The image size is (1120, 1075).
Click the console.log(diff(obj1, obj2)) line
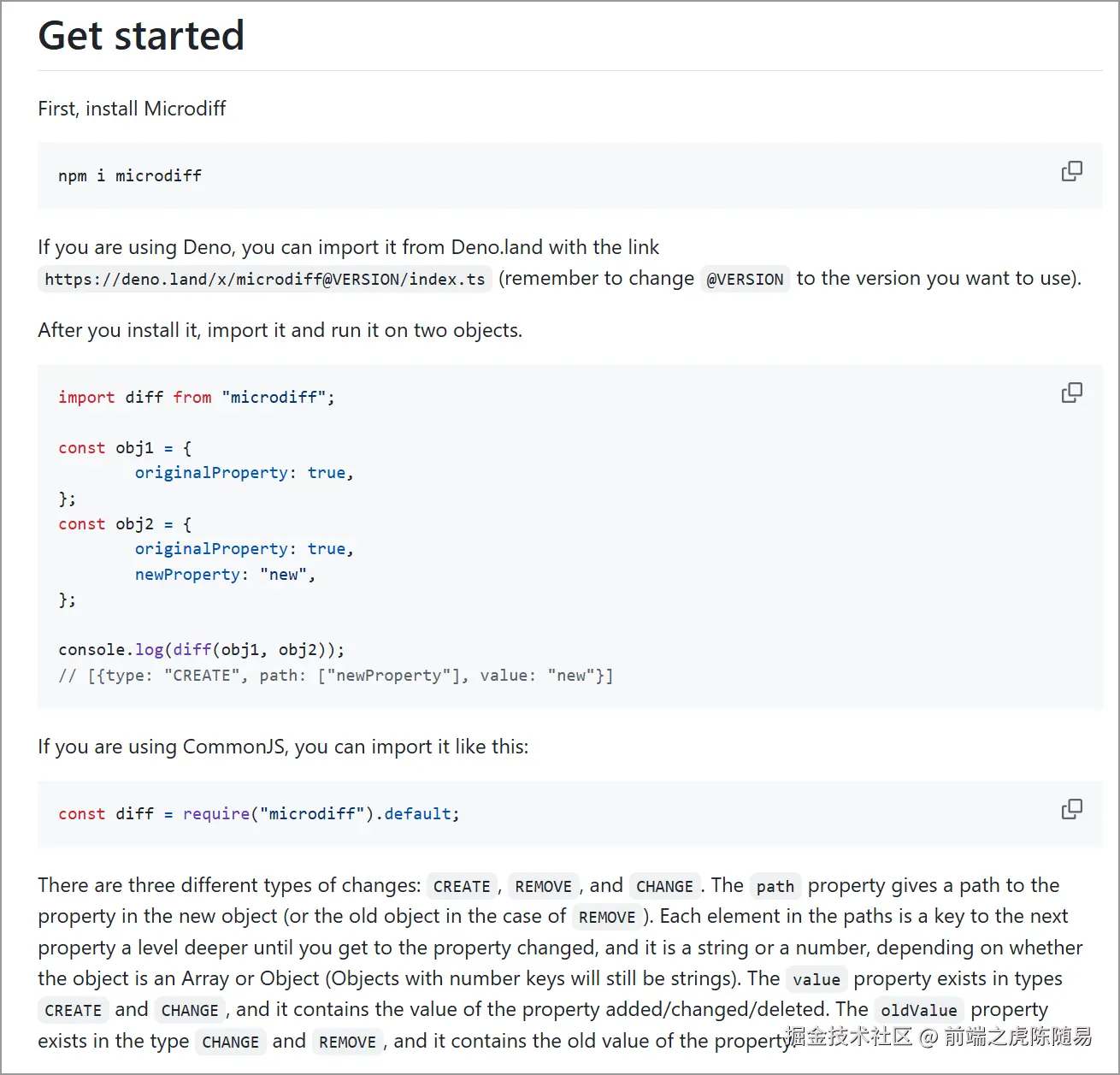[x=201, y=650]
